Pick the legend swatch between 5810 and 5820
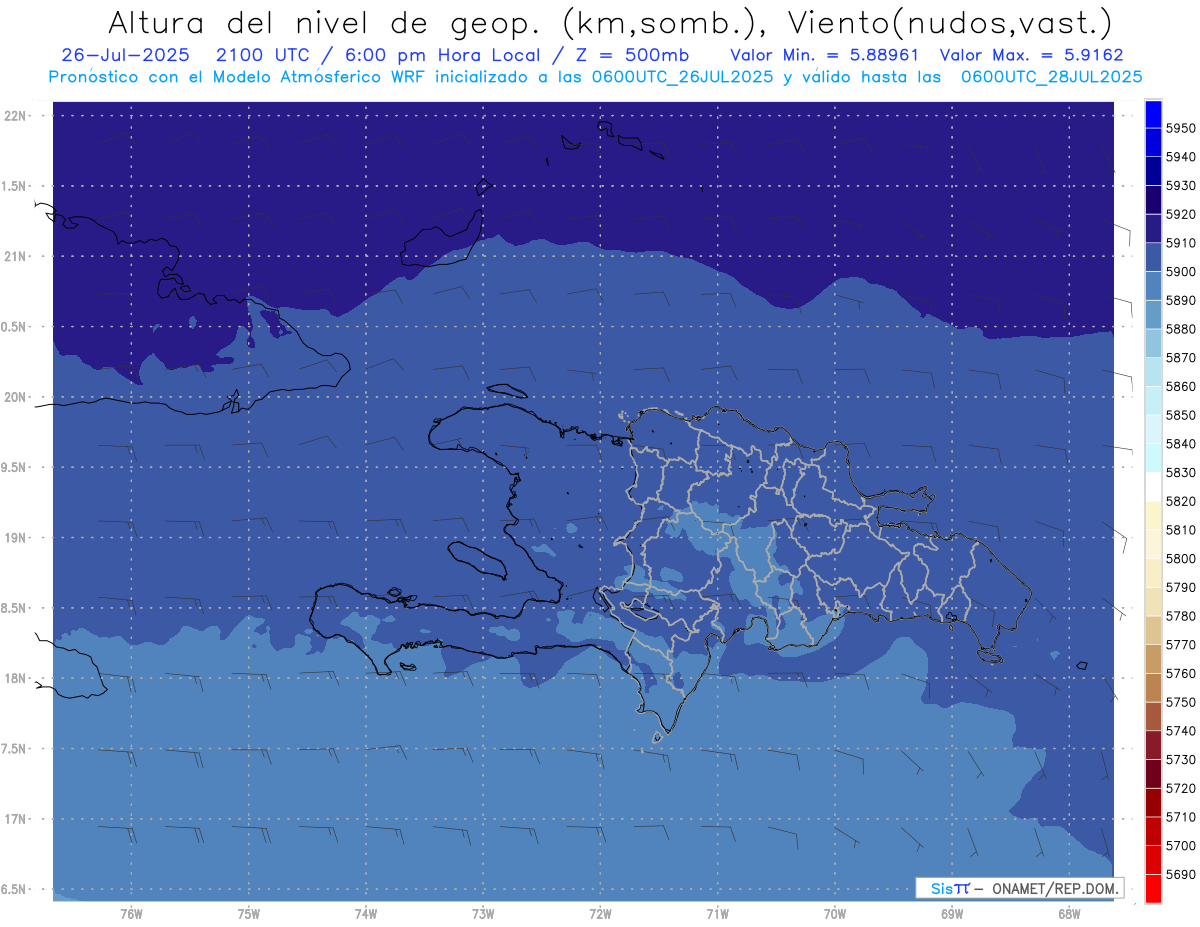 (x=1153, y=515)
